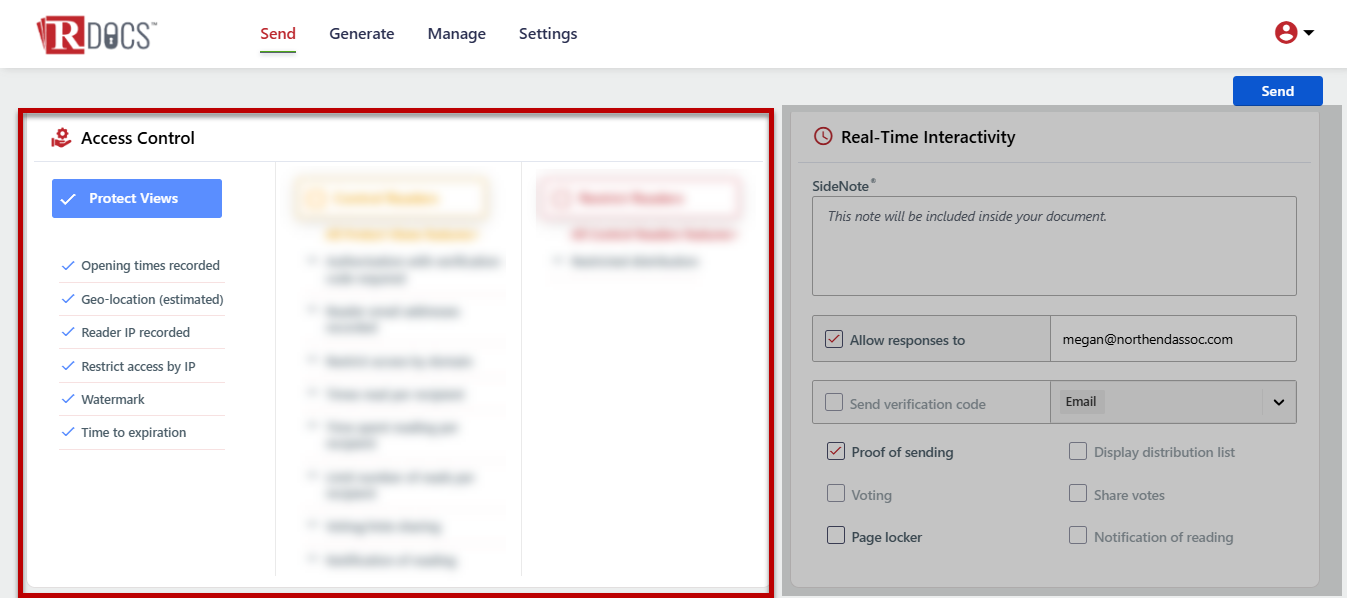Click checkmark next to Geo-location (estimated)

(x=68, y=299)
